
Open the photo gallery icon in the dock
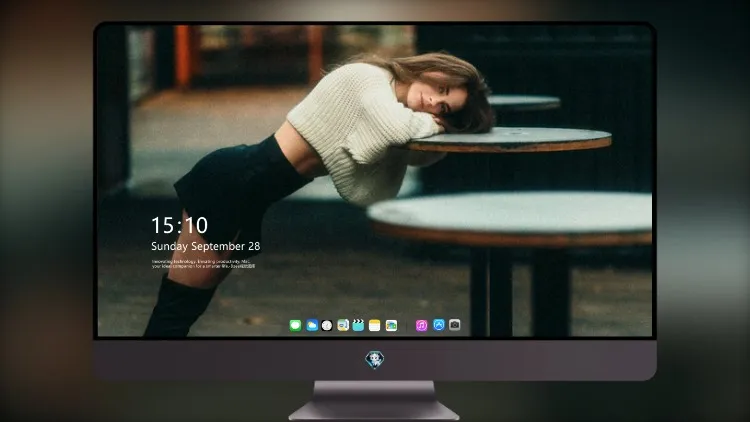coord(391,326)
